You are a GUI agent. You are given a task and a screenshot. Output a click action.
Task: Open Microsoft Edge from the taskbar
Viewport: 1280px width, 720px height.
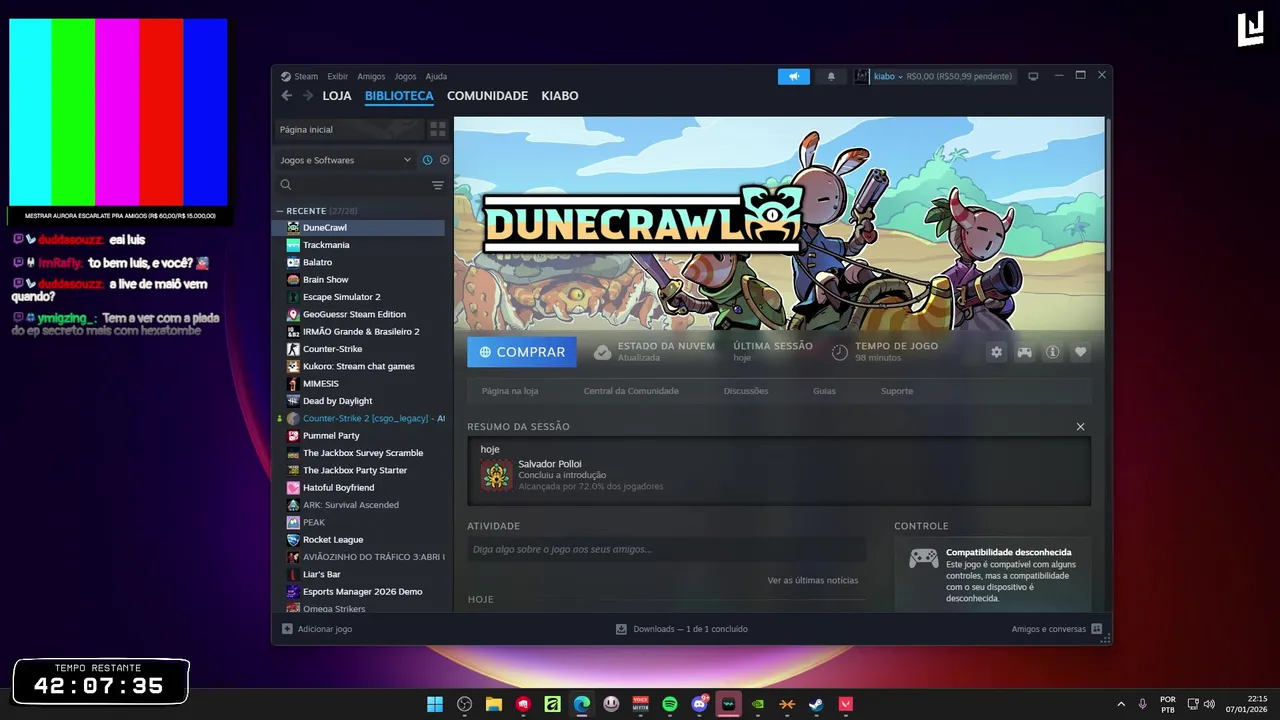582,704
